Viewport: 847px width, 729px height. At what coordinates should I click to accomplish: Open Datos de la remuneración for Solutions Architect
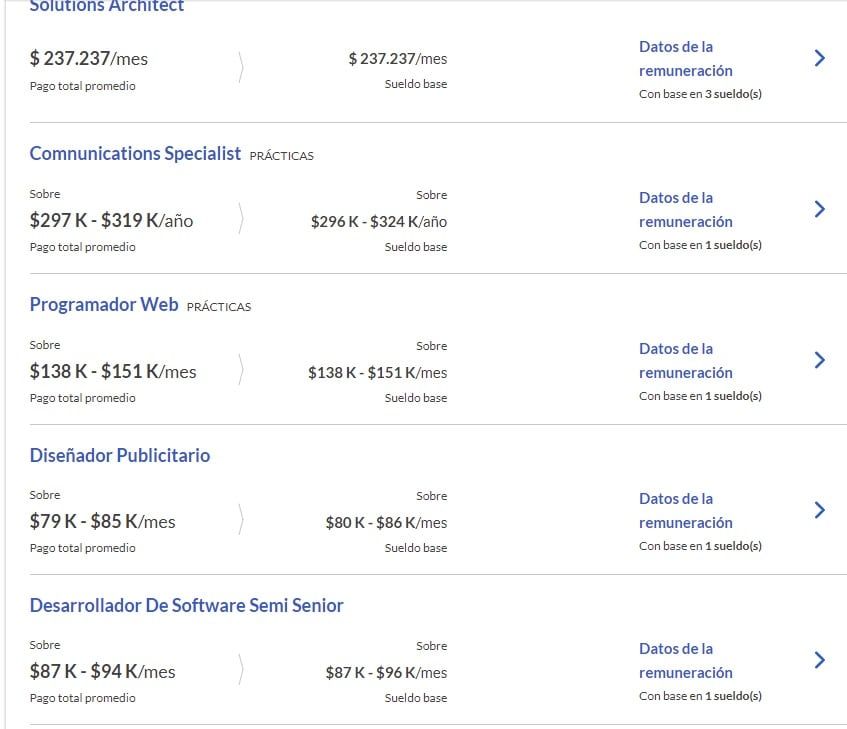click(x=686, y=58)
